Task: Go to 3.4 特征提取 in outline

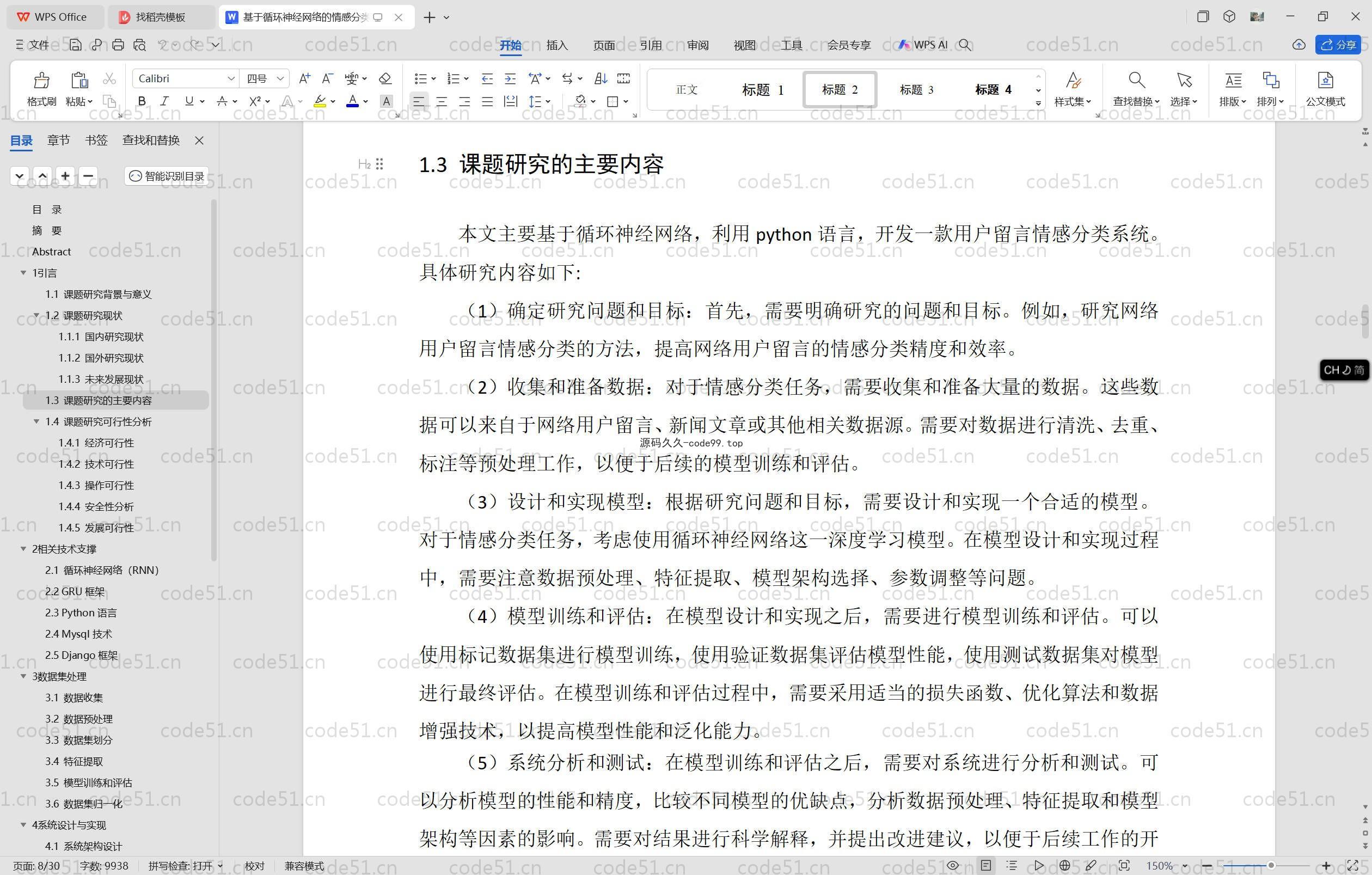Action: (74, 761)
